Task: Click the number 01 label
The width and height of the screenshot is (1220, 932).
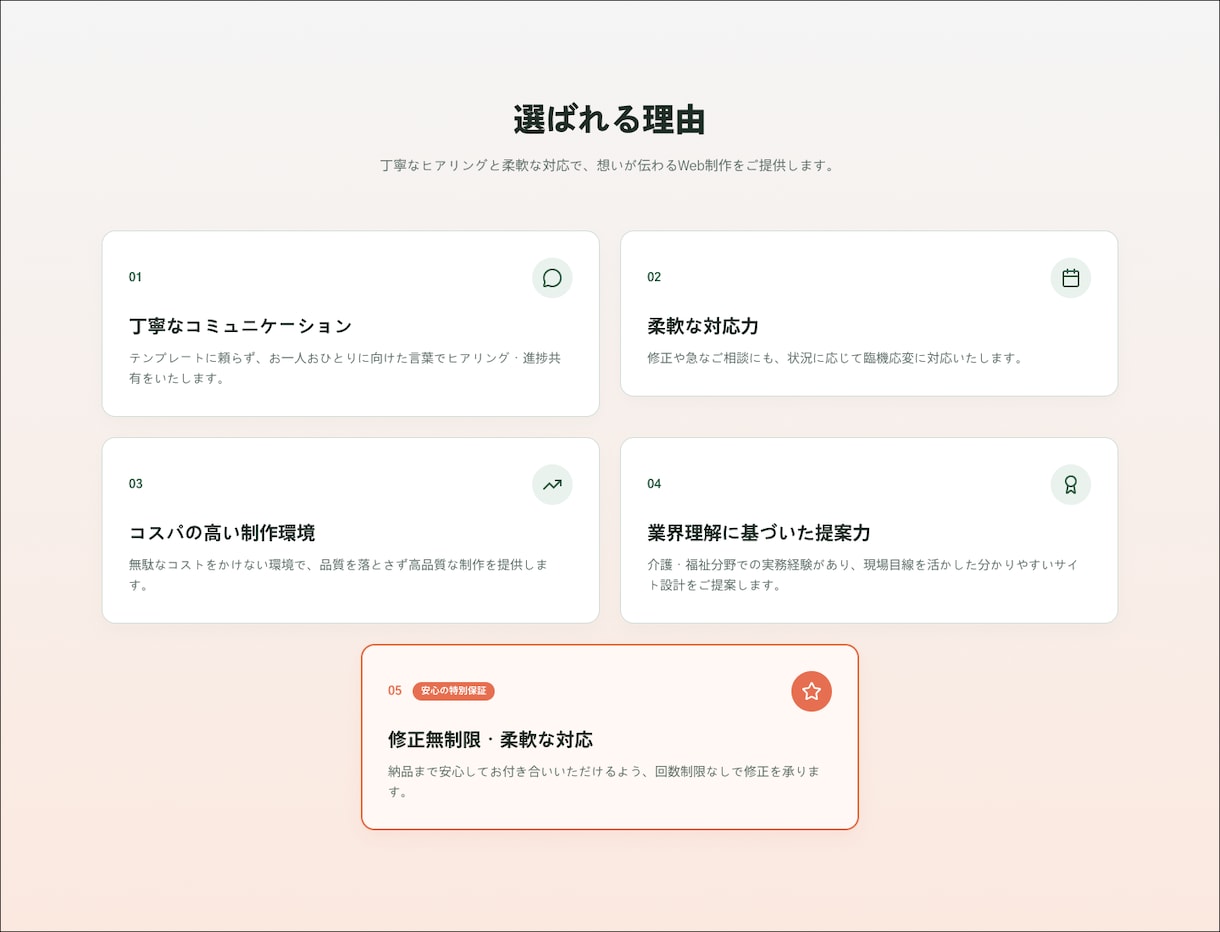Action: tap(135, 277)
